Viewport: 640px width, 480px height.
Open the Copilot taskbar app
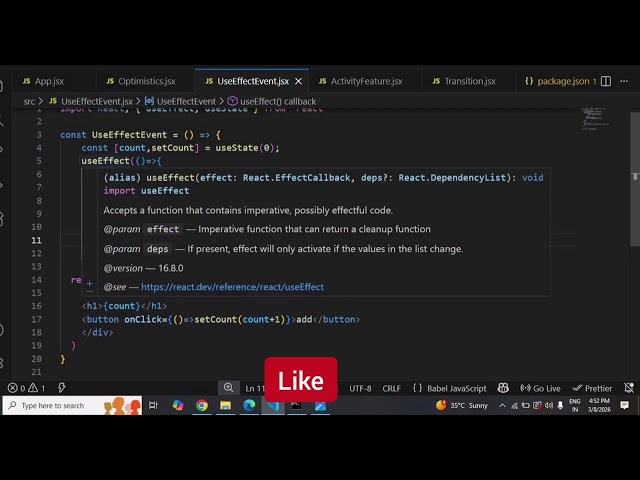point(178,405)
